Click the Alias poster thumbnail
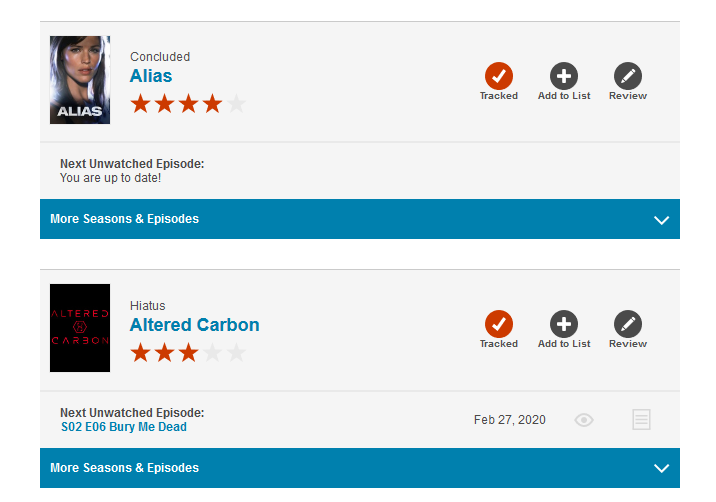 point(80,80)
